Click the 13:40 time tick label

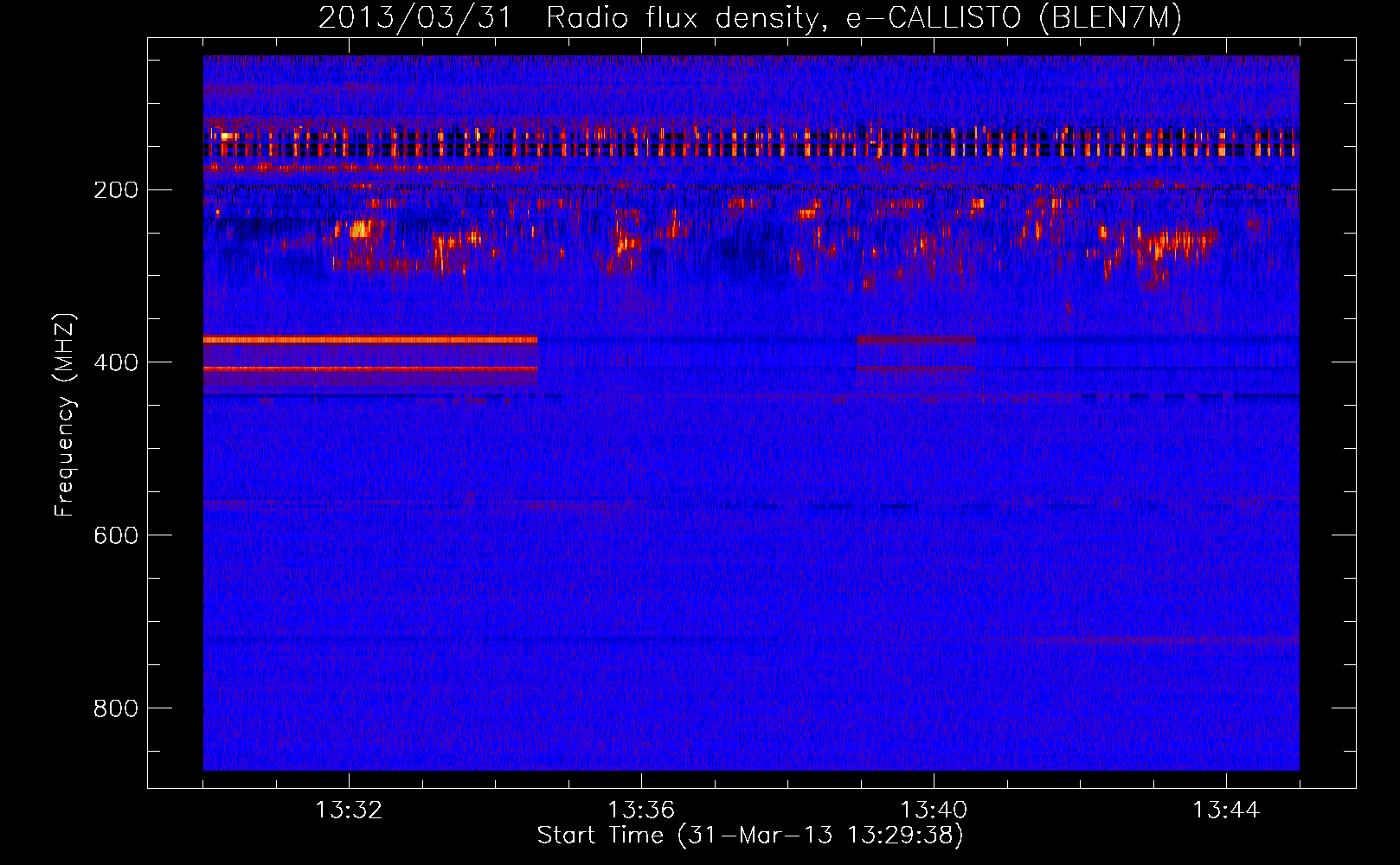(934, 811)
